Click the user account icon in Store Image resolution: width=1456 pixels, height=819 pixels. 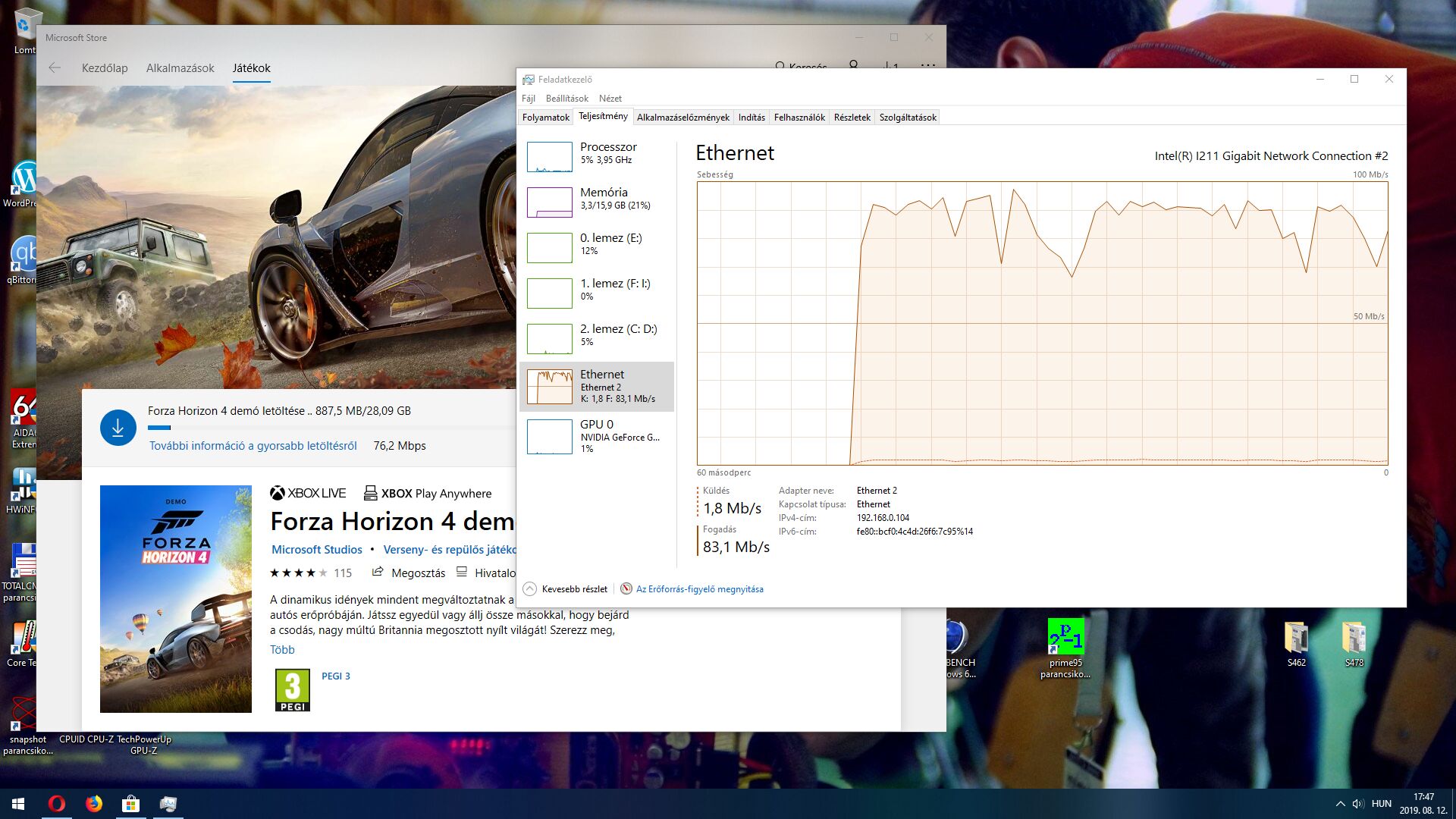pos(854,65)
